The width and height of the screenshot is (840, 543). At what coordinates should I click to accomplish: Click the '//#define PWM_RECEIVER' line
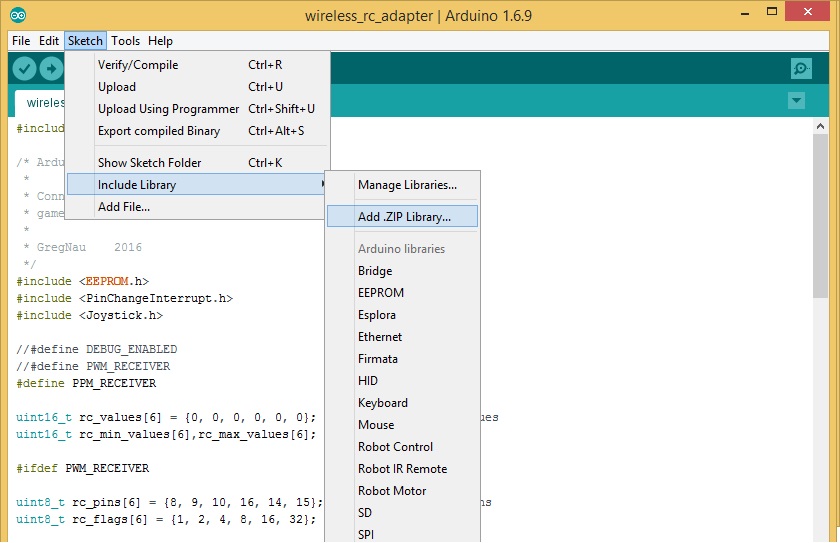click(x=93, y=366)
